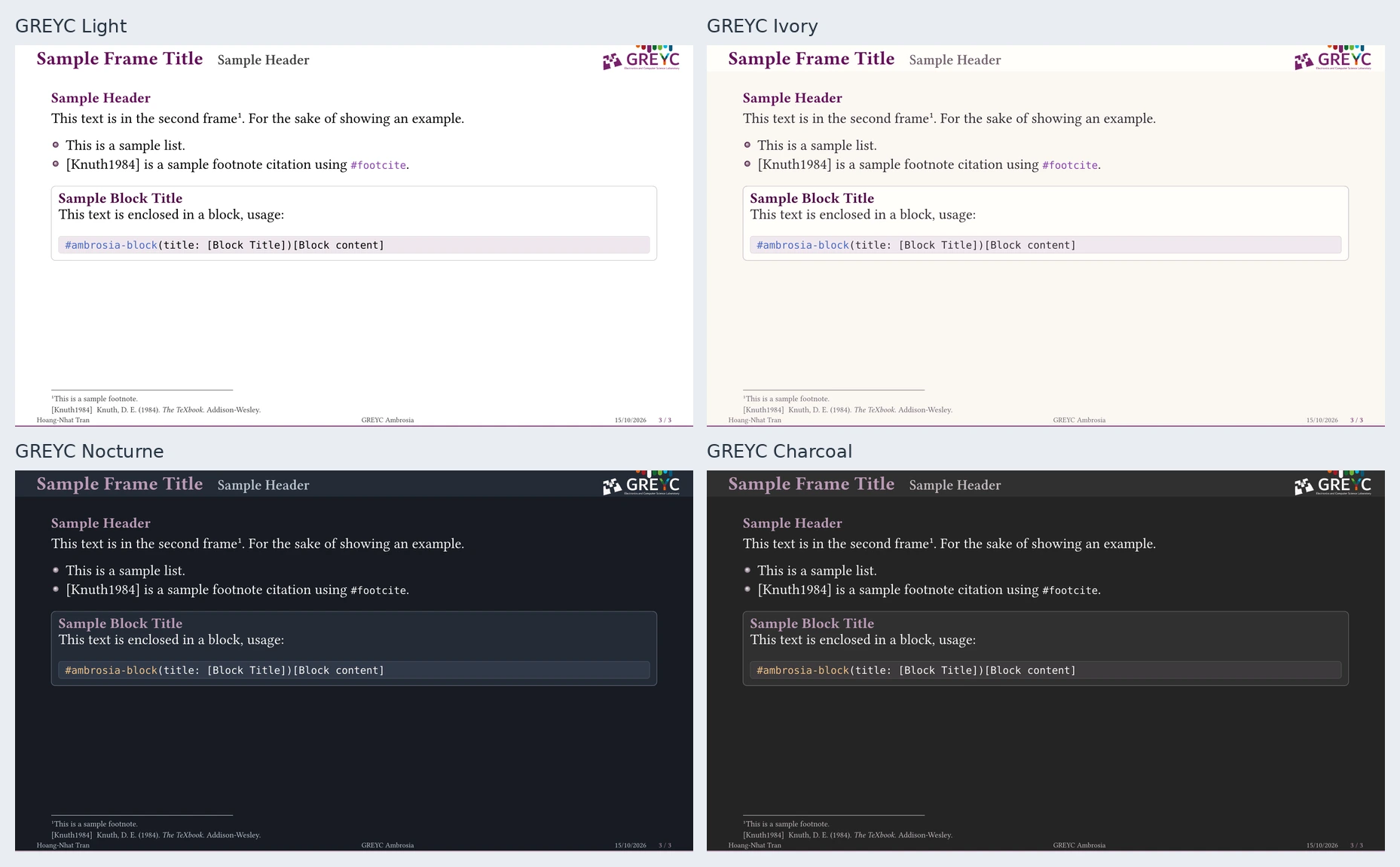Click GREYC Ambrosia footer text in Light slide
The height and width of the screenshot is (867, 1400).
click(x=387, y=420)
